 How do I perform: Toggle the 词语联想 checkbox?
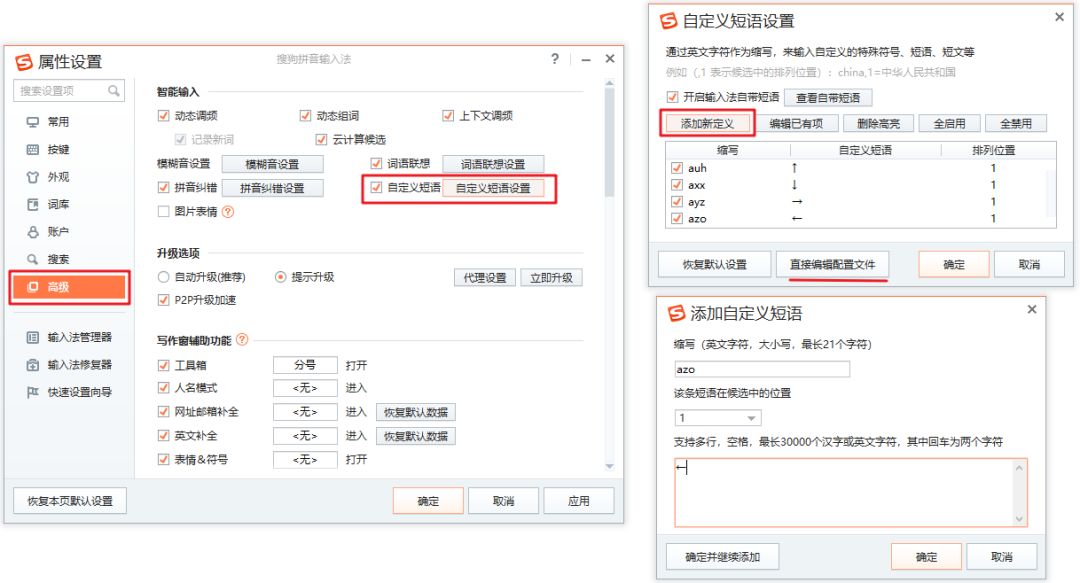(376, 163)
